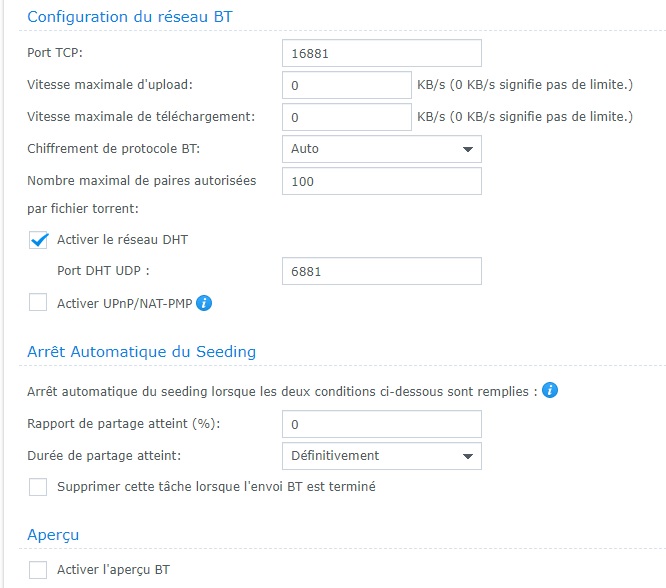Image resolution: width=666 pixels, height=588 pixels.
Task: Open Chiffrement de protocole BT dropdown
Action: [x=381, y=149]
